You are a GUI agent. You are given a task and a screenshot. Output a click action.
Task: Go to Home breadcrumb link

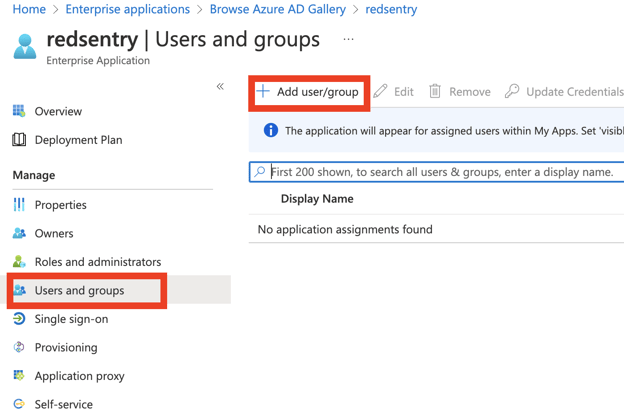(x=29, y=9)
